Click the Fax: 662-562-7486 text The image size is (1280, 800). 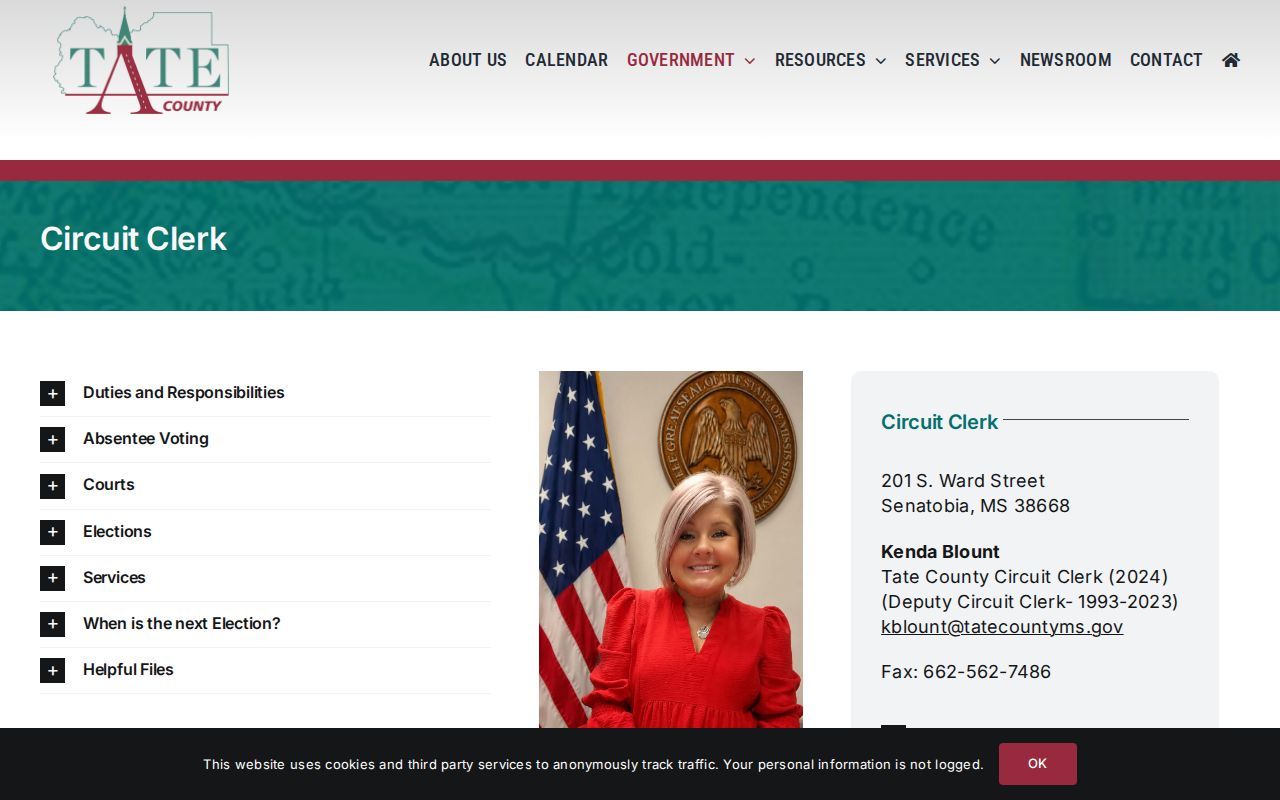[966, 672]
